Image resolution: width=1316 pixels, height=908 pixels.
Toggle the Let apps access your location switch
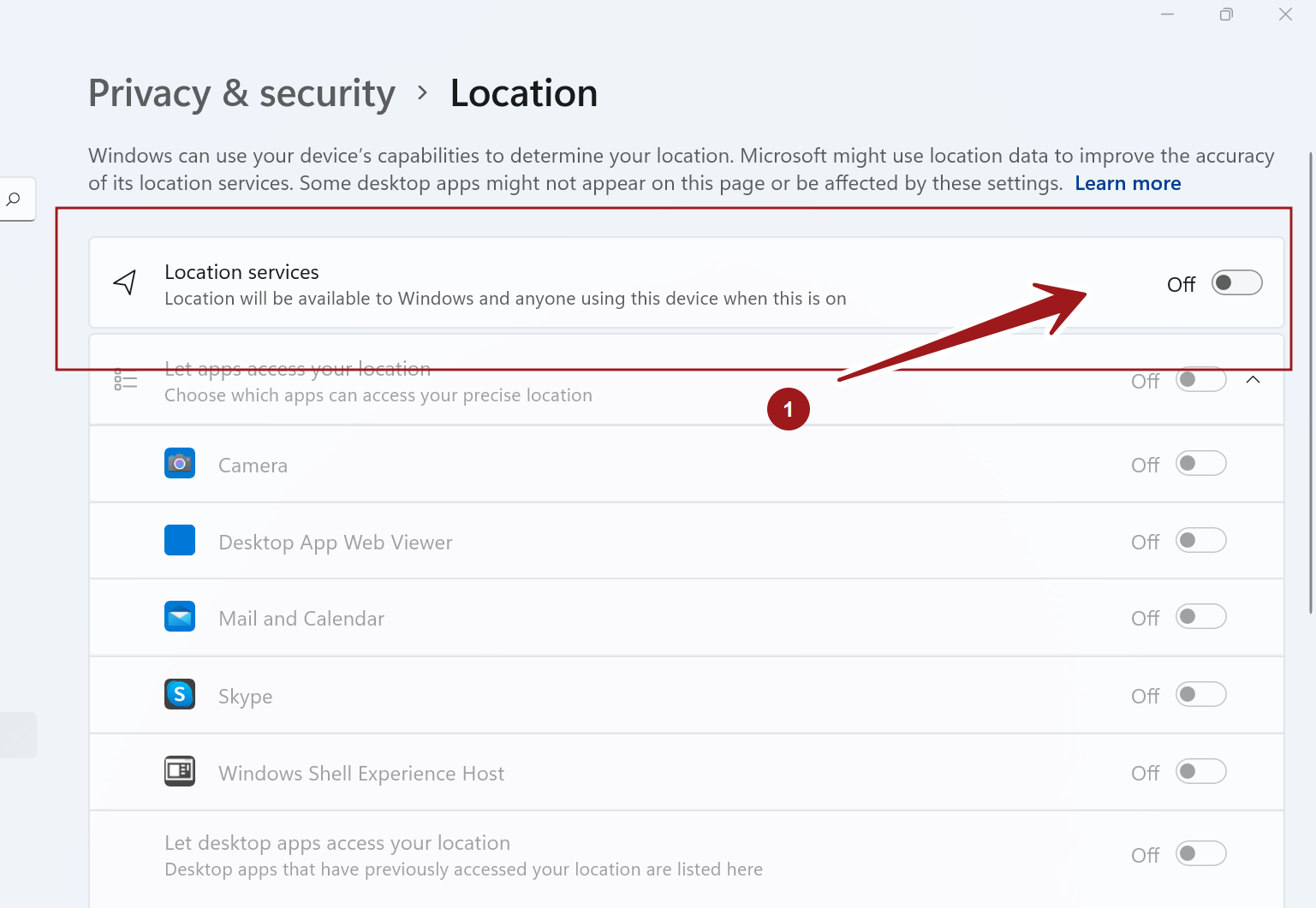(x=1200, y=379)
